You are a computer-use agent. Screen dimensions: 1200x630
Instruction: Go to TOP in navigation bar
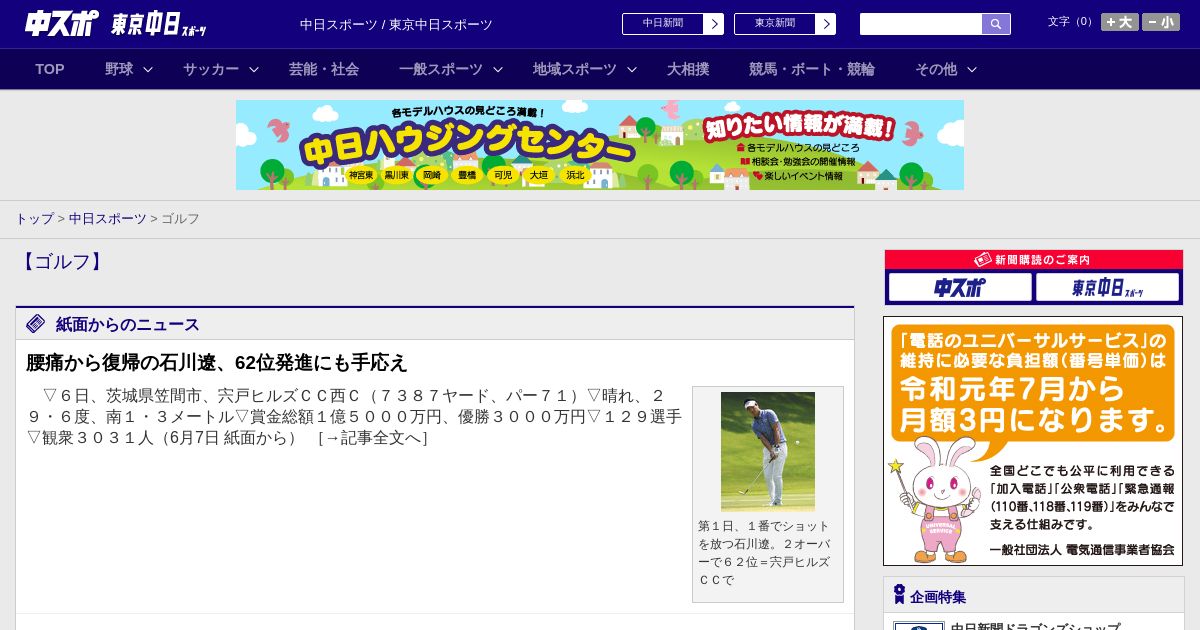[50, 69]
